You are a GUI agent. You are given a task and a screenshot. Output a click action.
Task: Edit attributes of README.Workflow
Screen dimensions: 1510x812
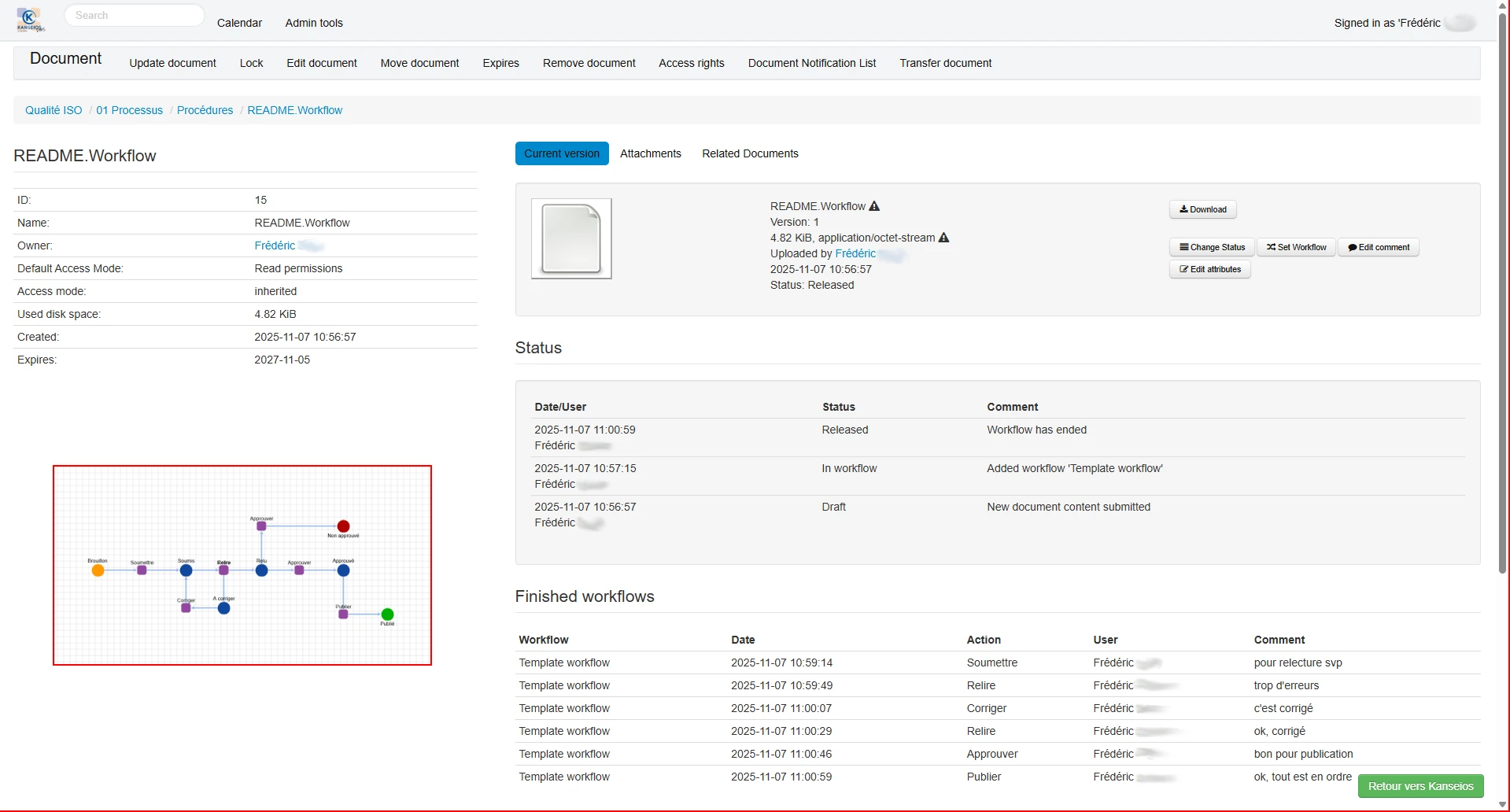click(x=1209, y=269)
